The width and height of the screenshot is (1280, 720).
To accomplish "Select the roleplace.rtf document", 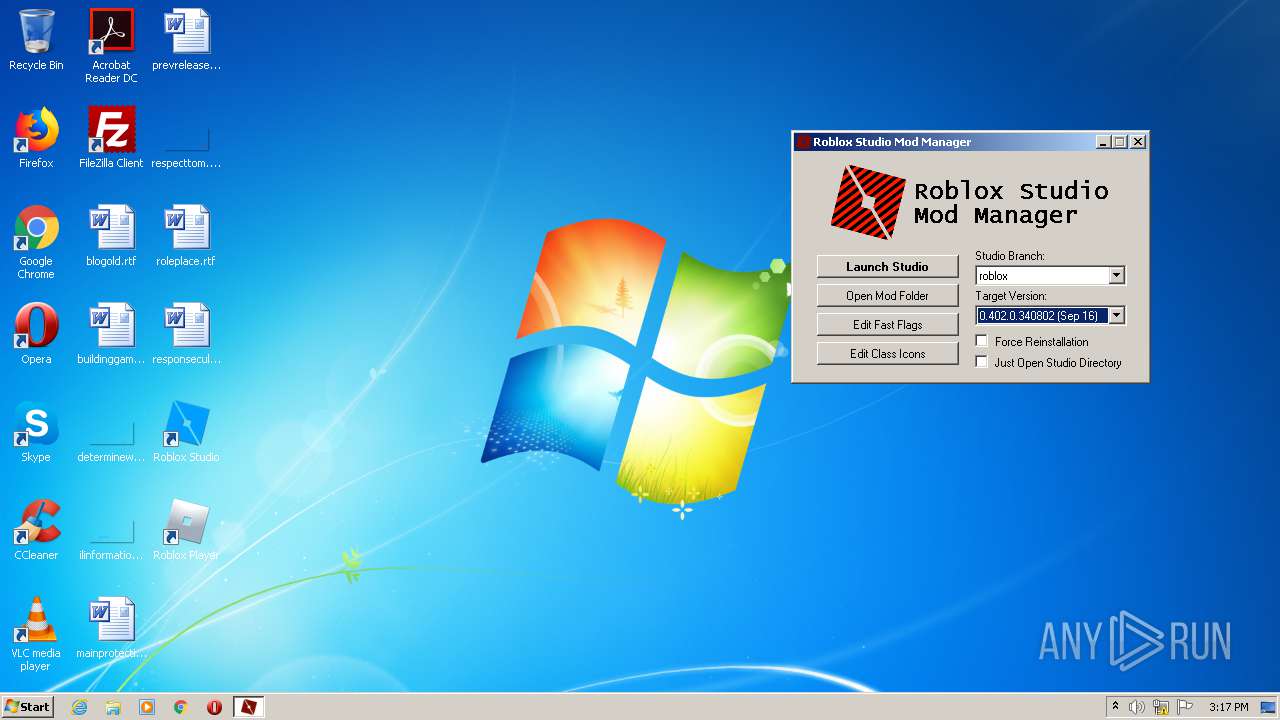I will click(x=186, y=237).
